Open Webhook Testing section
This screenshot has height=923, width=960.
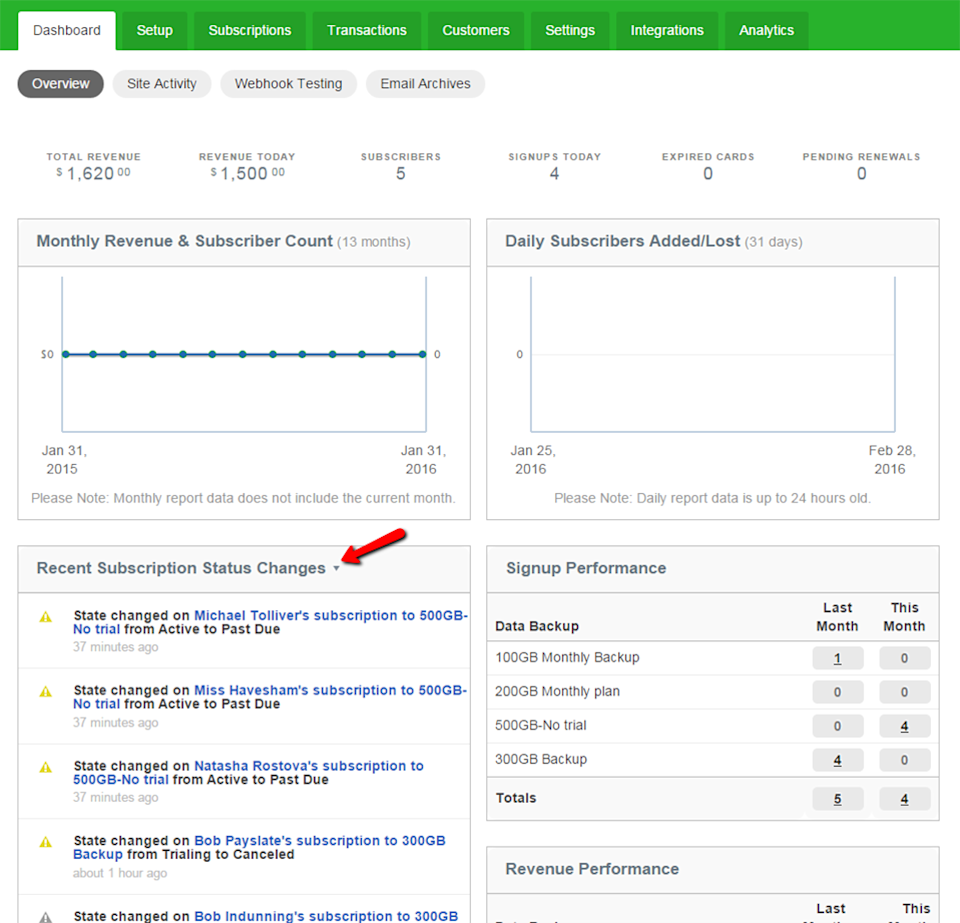pos(288,84)
